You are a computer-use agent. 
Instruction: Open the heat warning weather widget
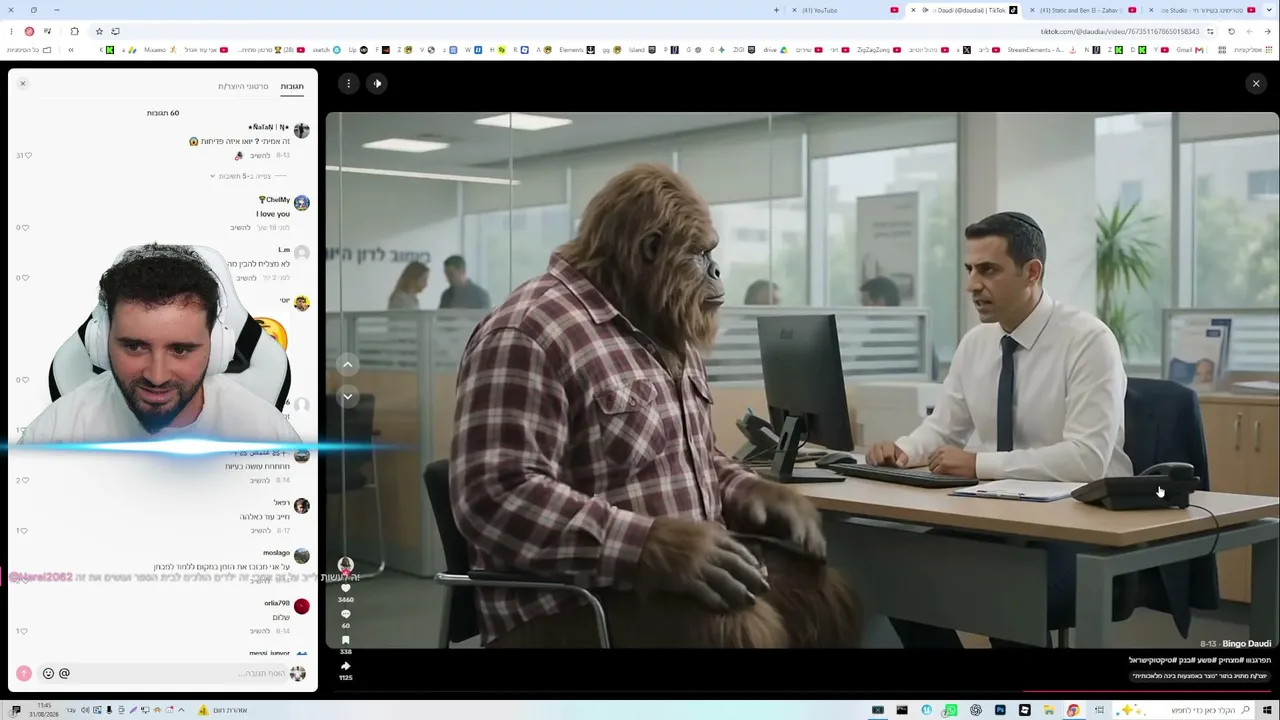(x=223, y=710)
